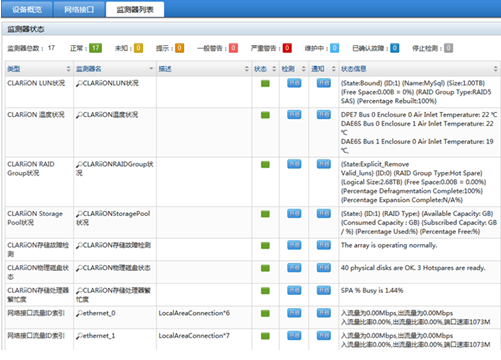The height and width of the screenshot is (360, 501).
Task: Click green status icon in RAID Group row
Action: (265, 165)
